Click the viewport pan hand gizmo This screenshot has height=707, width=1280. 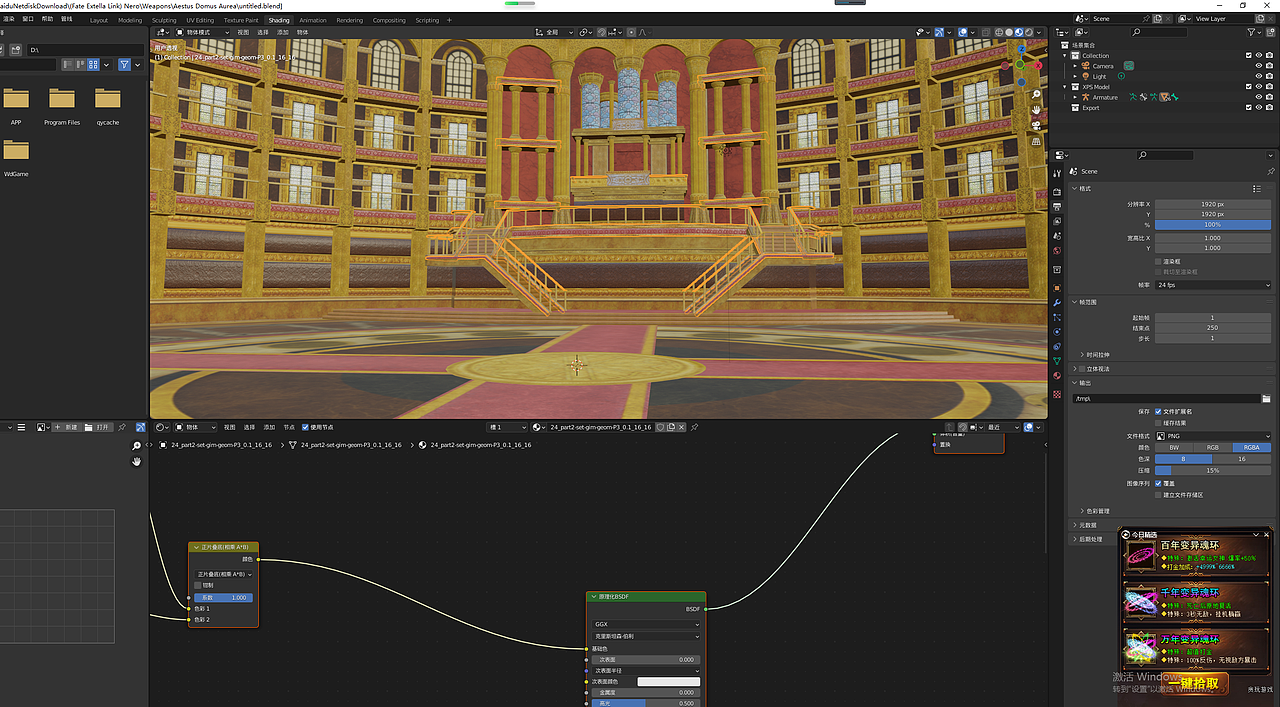[x=1038, y=109]
